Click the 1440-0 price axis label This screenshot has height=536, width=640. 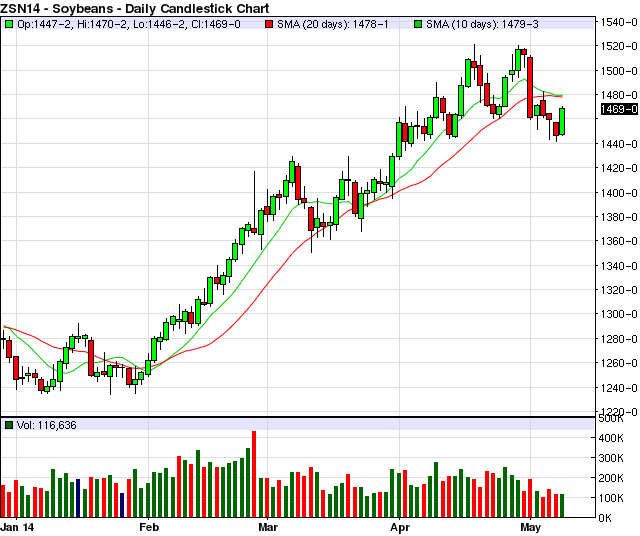[x=619, y=144]
